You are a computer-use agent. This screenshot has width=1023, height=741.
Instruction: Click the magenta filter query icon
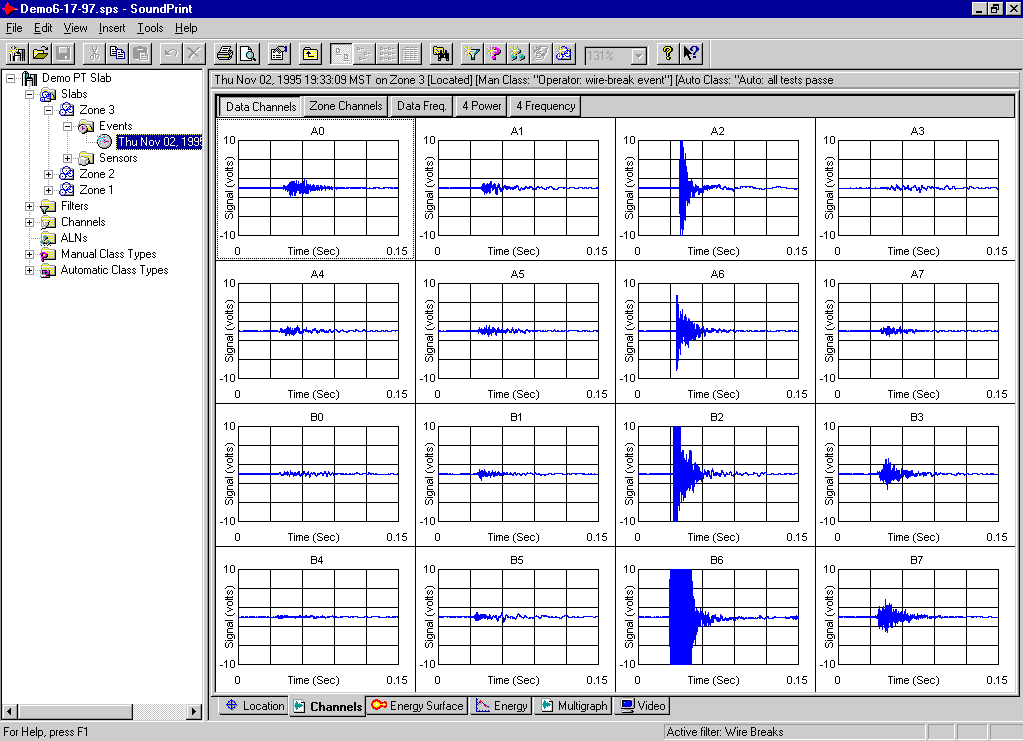[x=494, y=54]
